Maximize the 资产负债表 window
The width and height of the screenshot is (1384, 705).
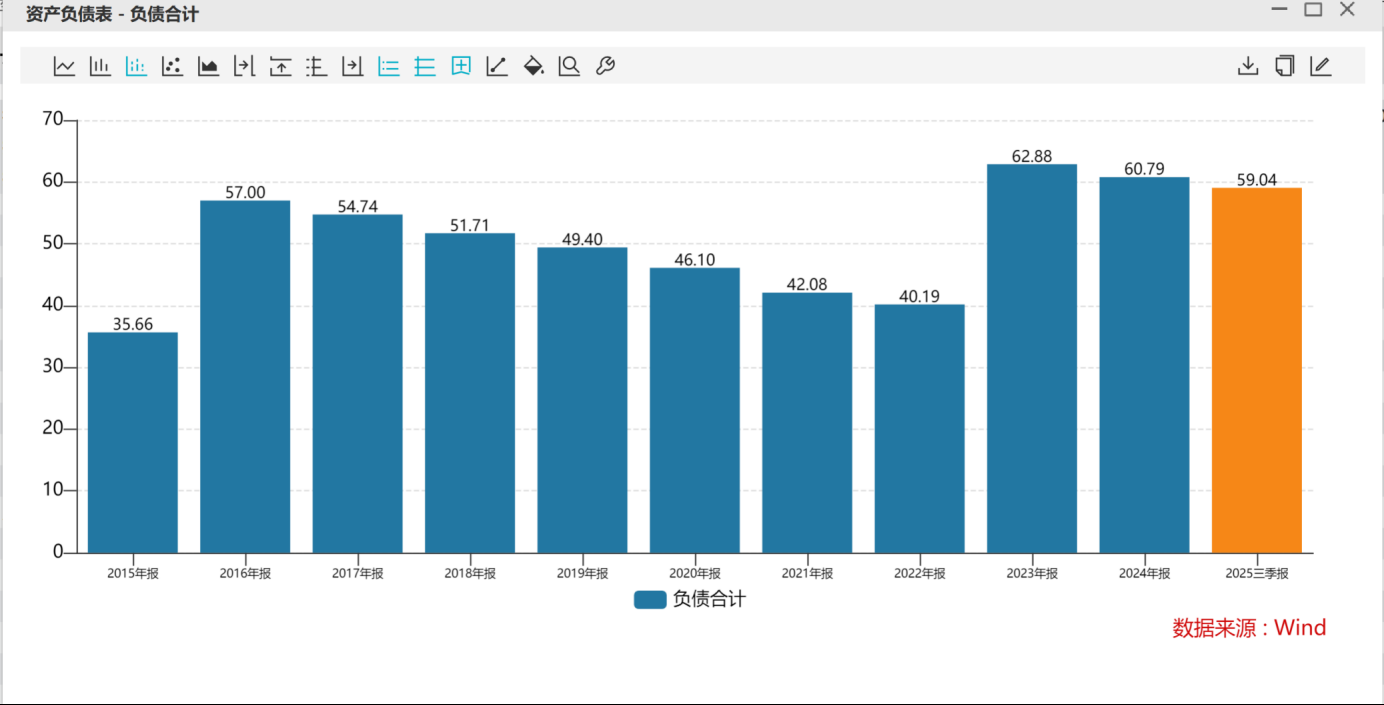[x=1313, y=10]
